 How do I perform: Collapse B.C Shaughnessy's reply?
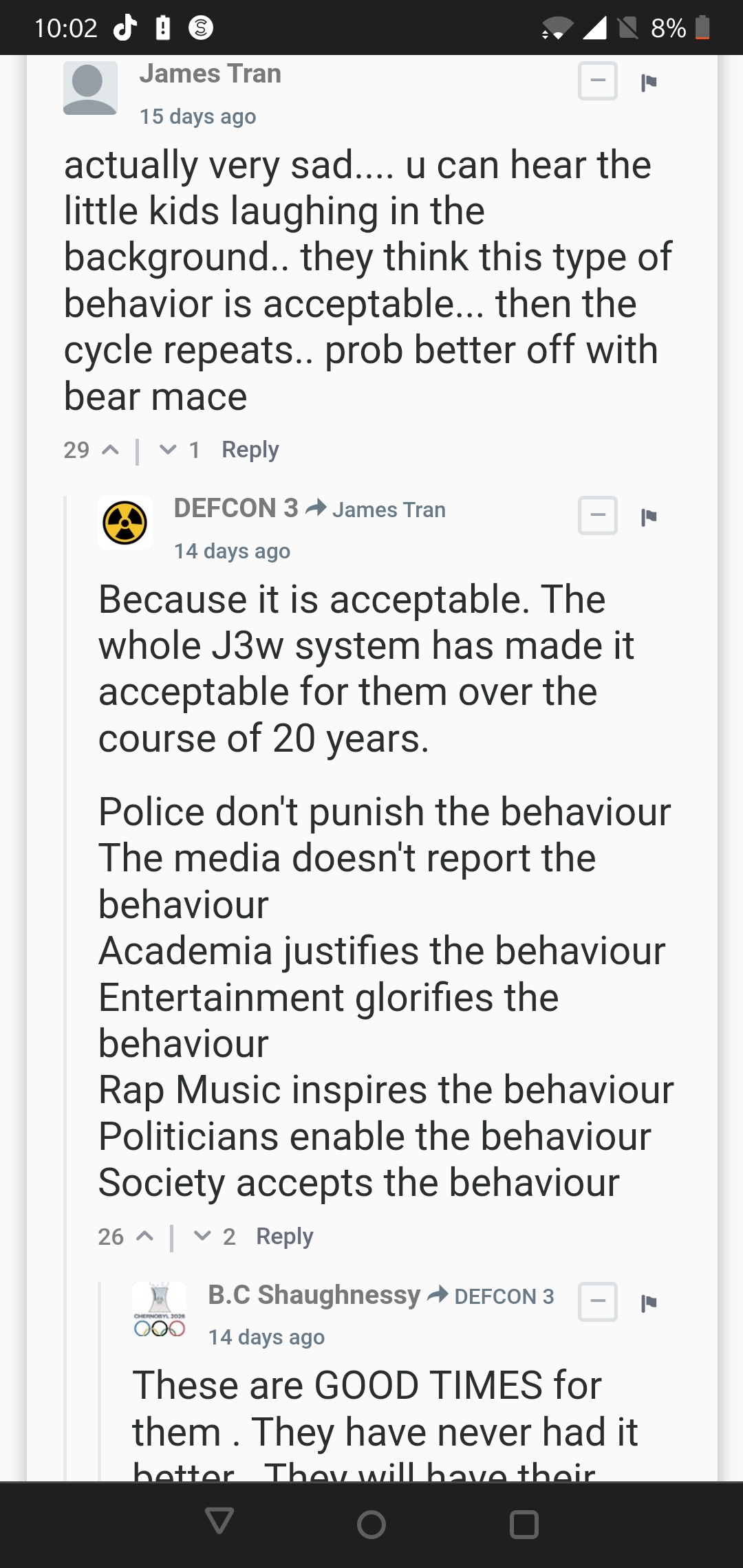point(598,1301)
